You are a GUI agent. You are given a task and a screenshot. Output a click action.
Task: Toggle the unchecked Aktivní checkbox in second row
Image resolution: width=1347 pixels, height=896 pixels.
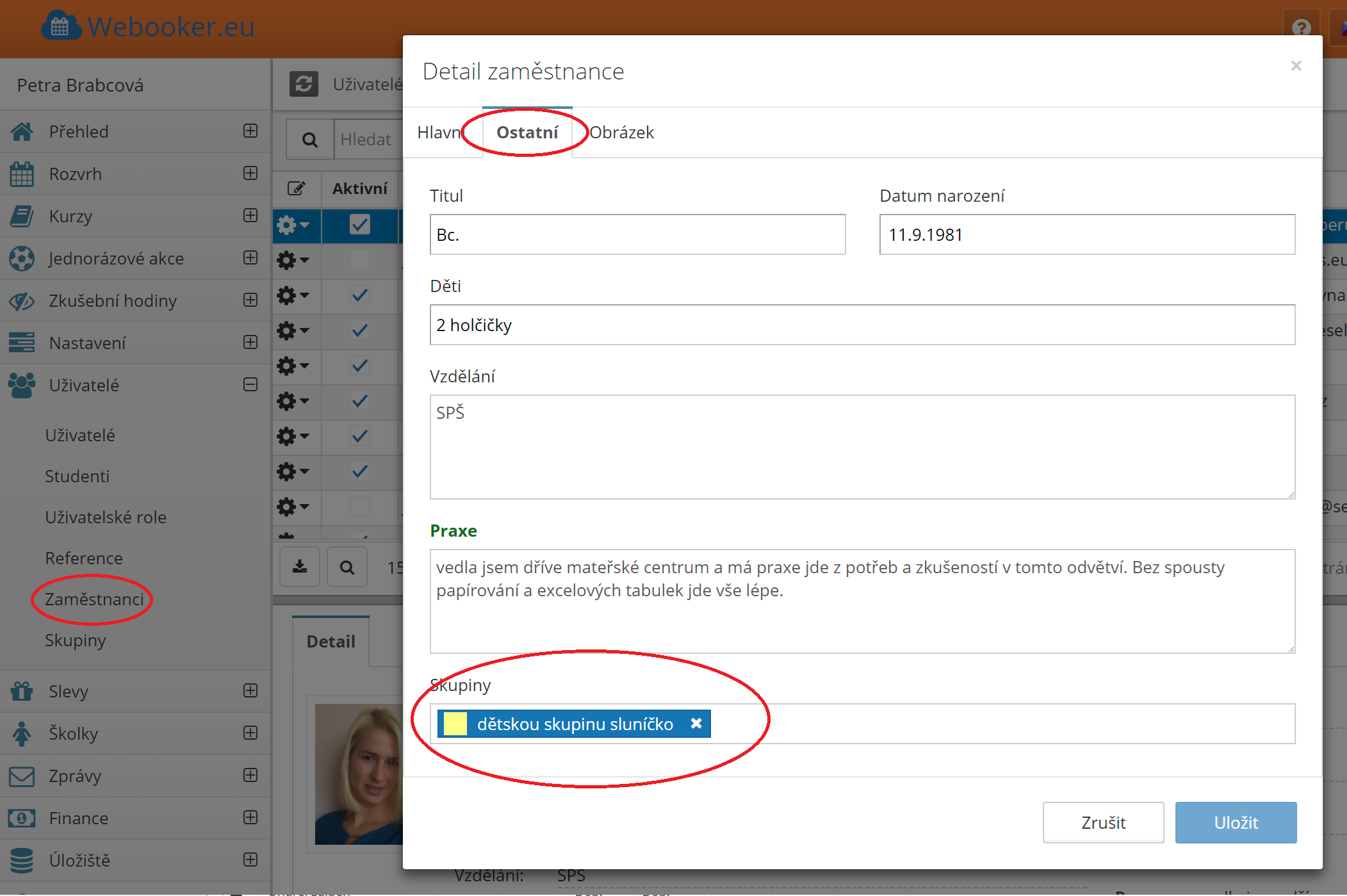pyautogui.click(x=360, y=260)
